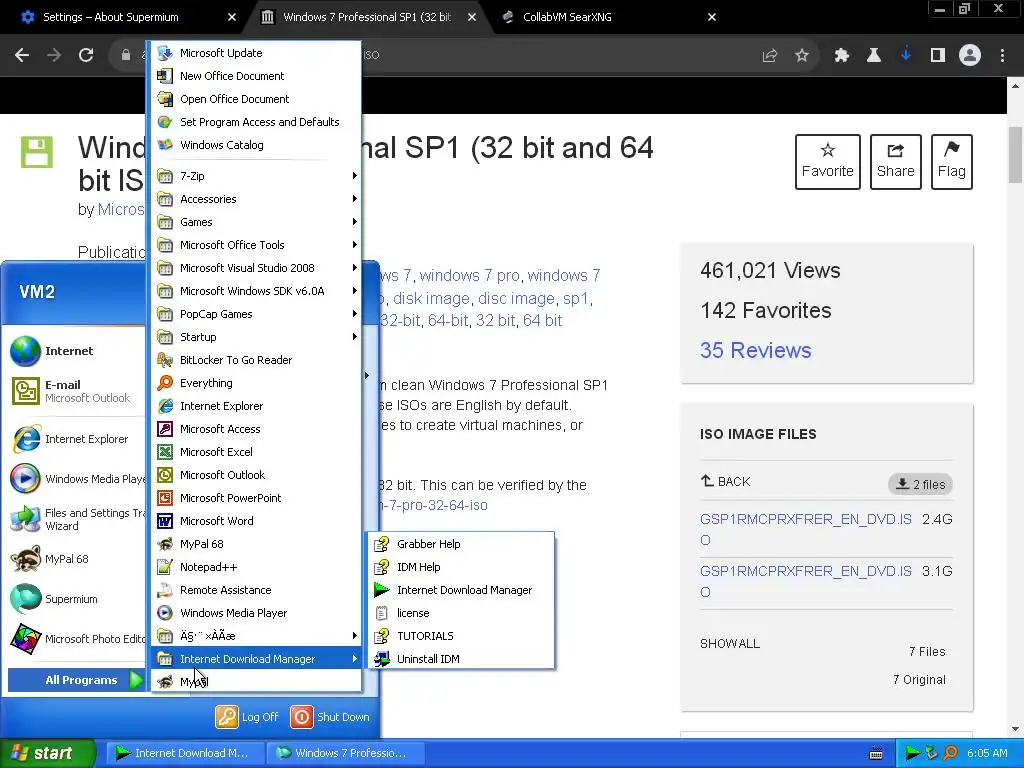Launch Notepad++
Image resolution: width=1024 pixels, height=768 pixels.
(x=256, y=567)
